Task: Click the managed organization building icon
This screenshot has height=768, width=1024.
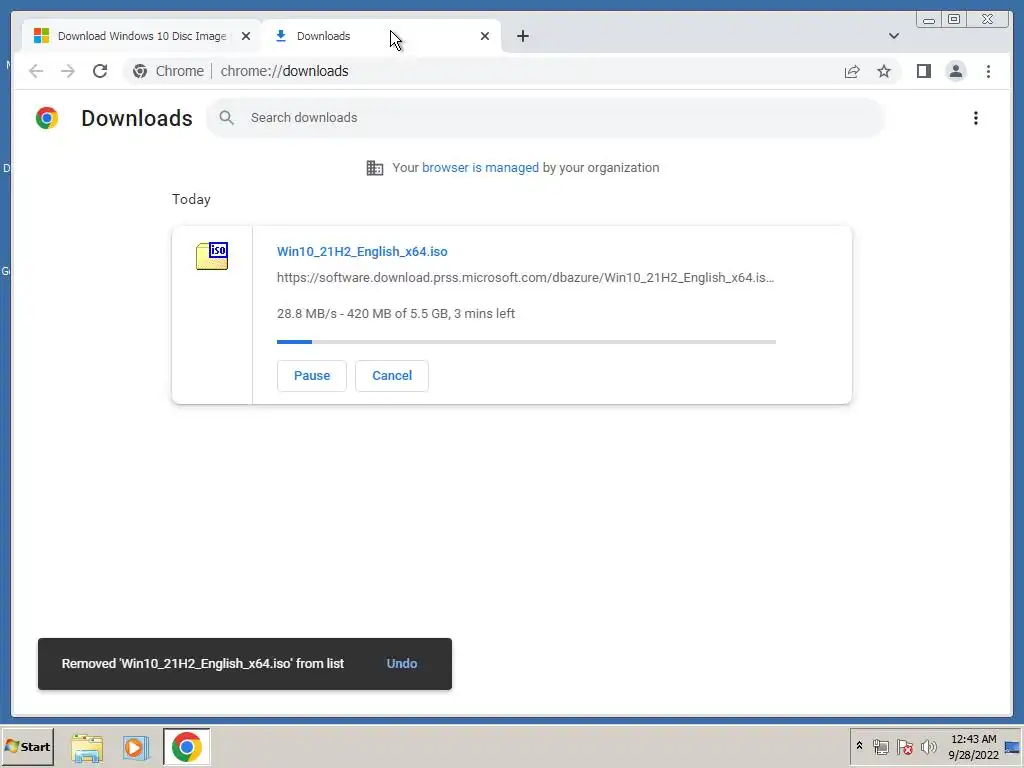Action: pos(375,168)
